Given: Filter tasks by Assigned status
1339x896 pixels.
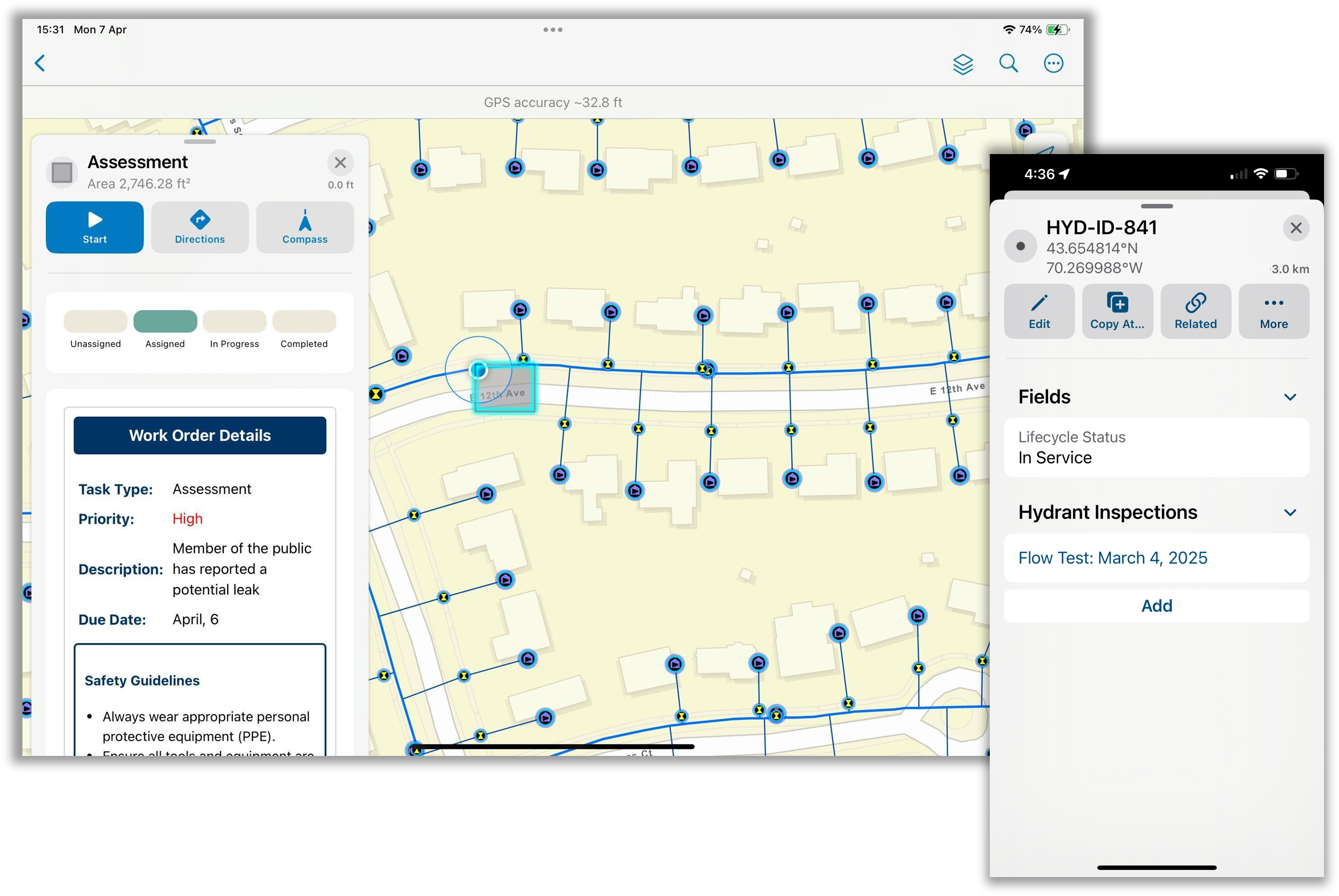Looking at the screenshot, I should click(x=165, y=321).
